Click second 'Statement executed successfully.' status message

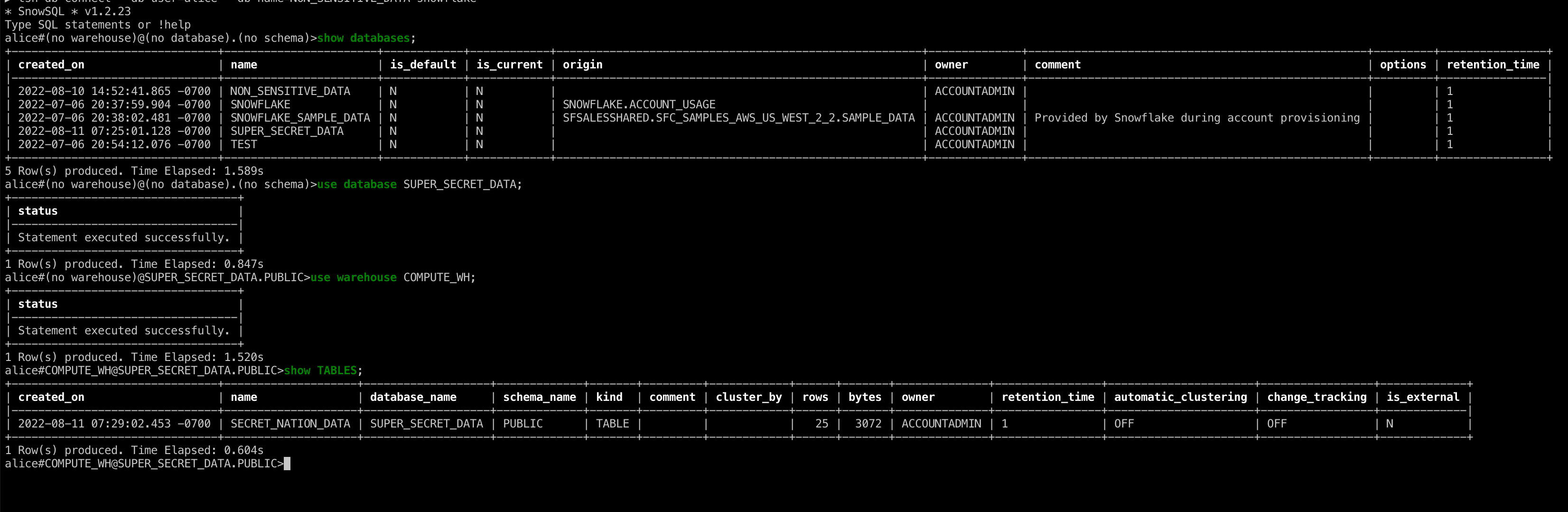point(123,331)
